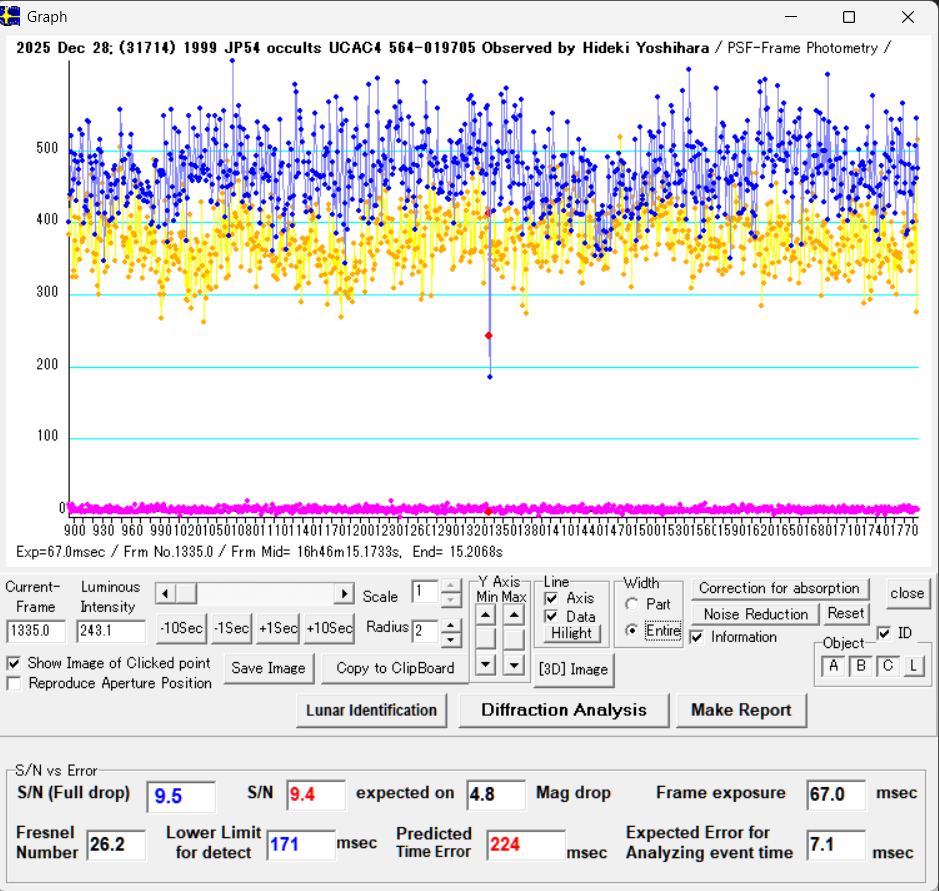
Task: Click the Lunar Identification button
Action: click(x=372, y=710)
